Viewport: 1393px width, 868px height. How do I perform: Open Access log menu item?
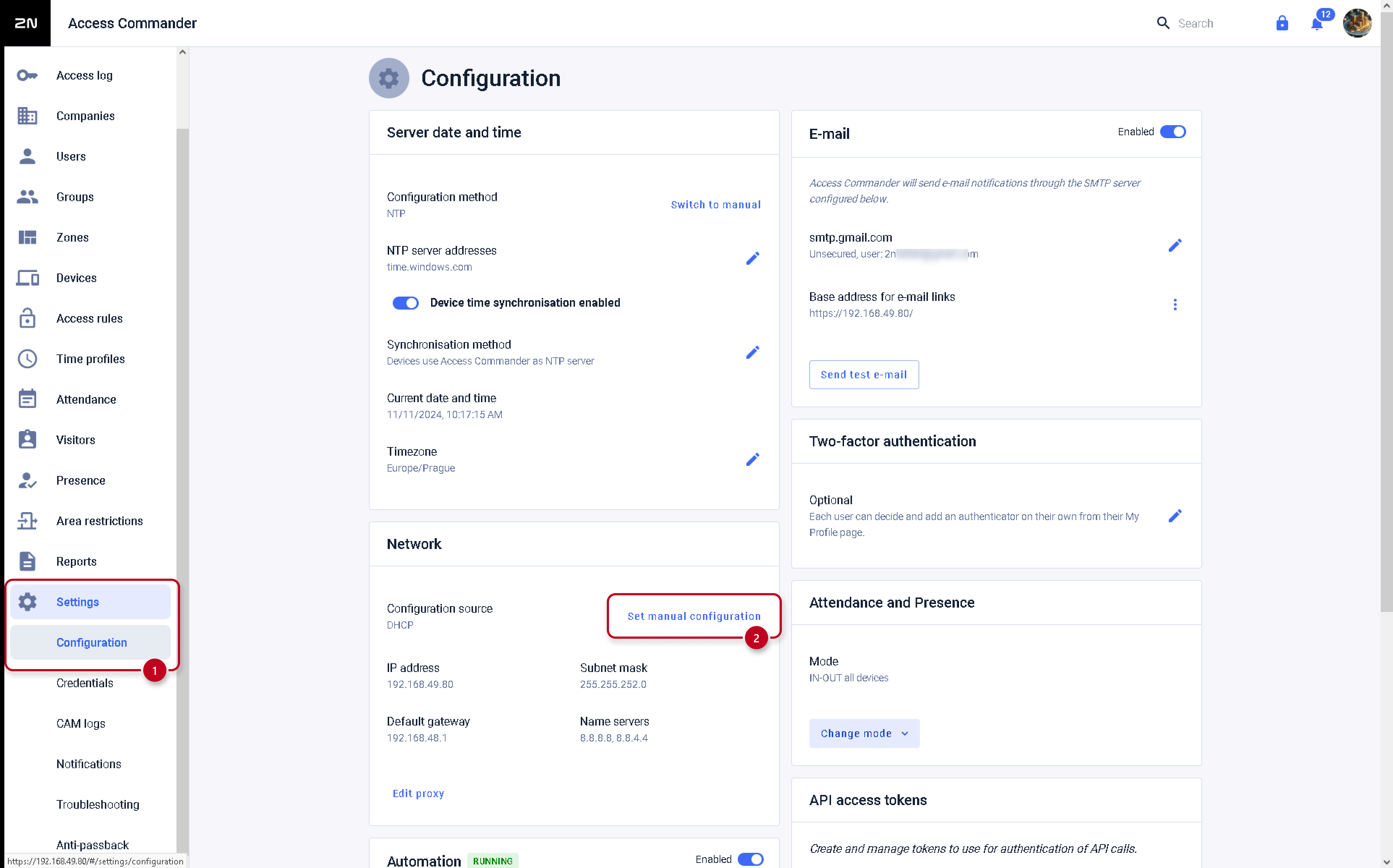click(x=90, y=75)
